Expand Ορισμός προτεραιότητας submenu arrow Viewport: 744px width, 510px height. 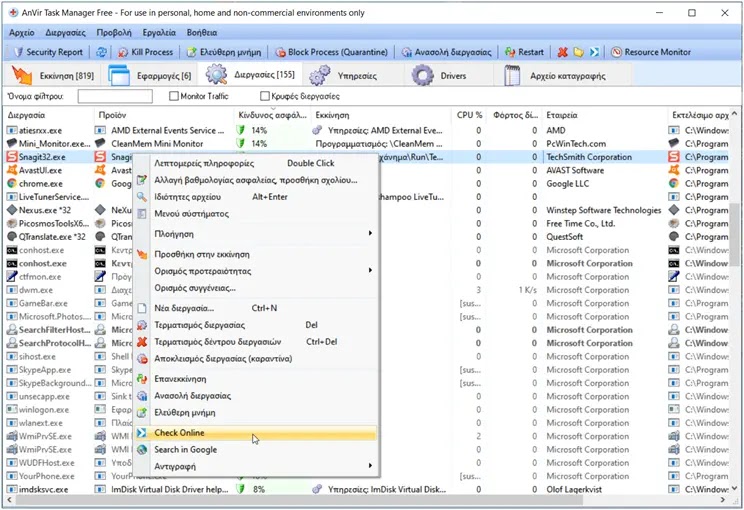point(370,270)
